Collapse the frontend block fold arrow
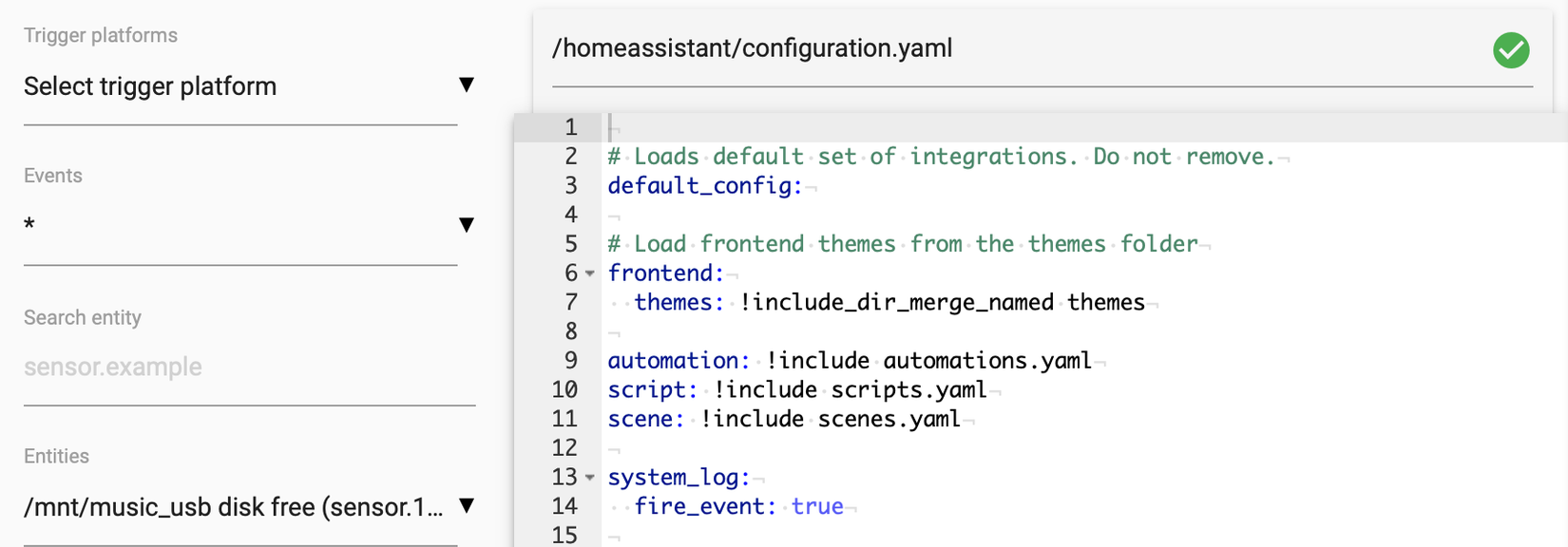 point(590,273)
